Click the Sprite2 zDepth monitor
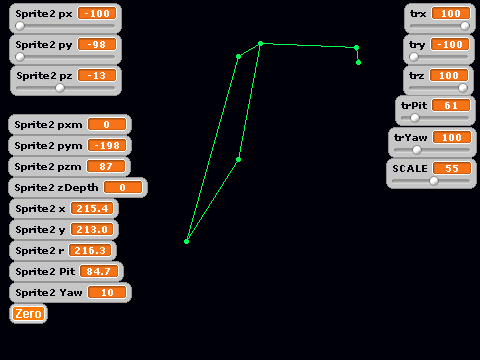Viewport: 480px width, 360px height. click(78, 188)
